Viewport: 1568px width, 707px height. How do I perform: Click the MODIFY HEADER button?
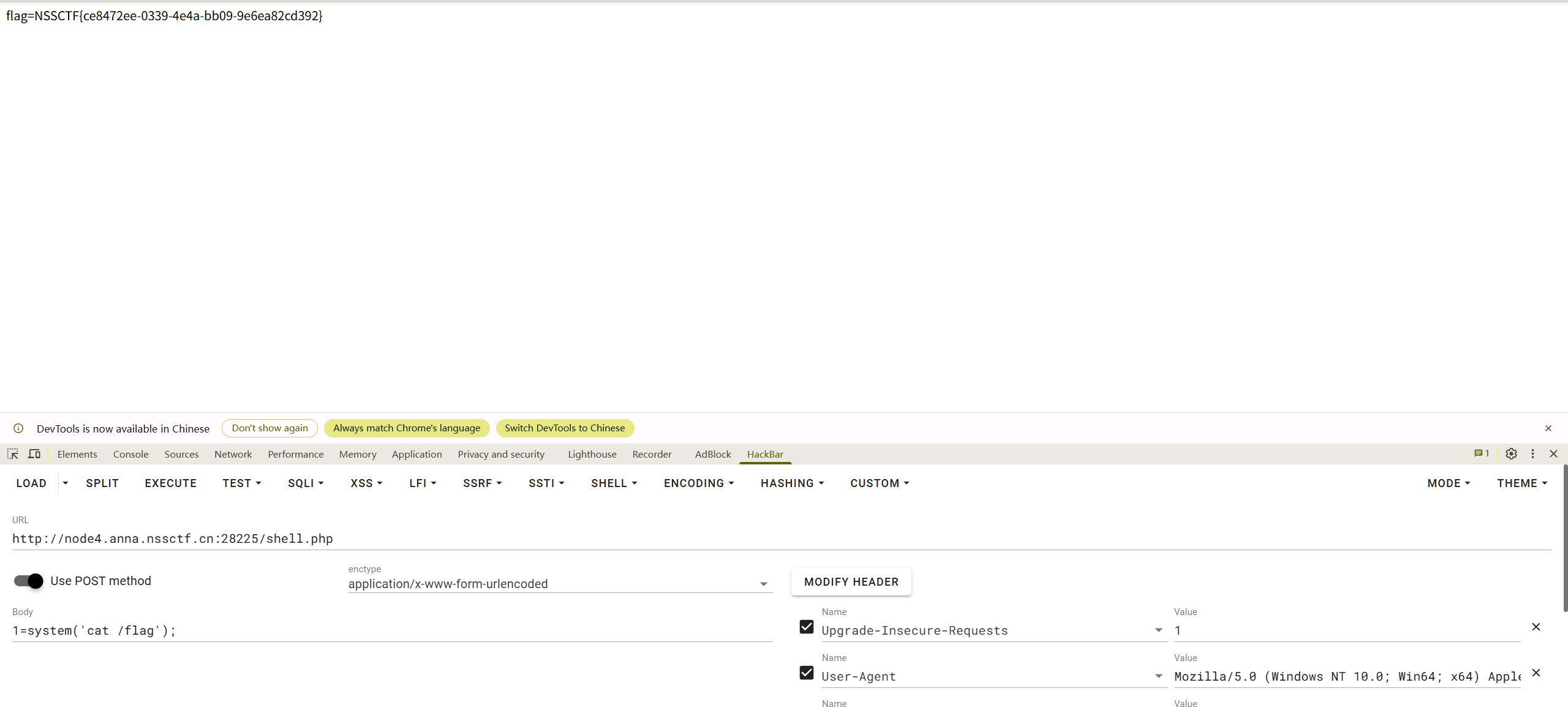(851, 582)
